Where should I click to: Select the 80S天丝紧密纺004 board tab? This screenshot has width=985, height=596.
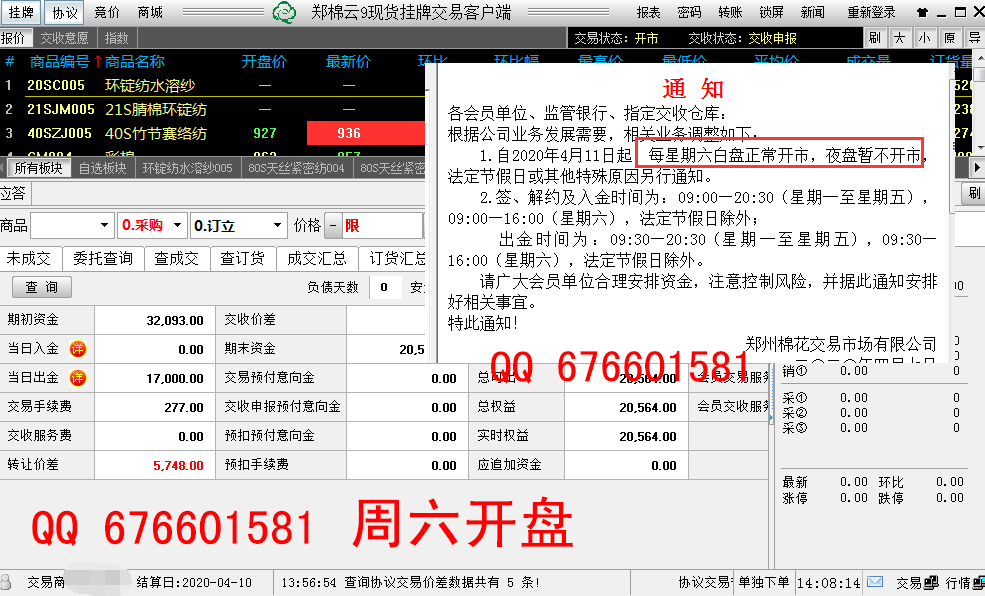[297, 168]
